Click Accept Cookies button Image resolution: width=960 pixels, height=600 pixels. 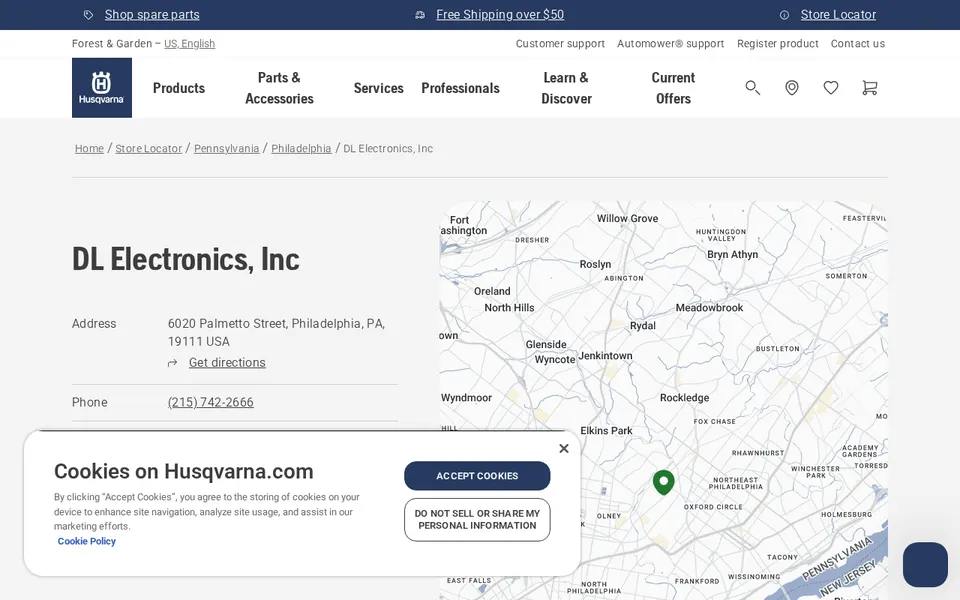coord(477,476)
